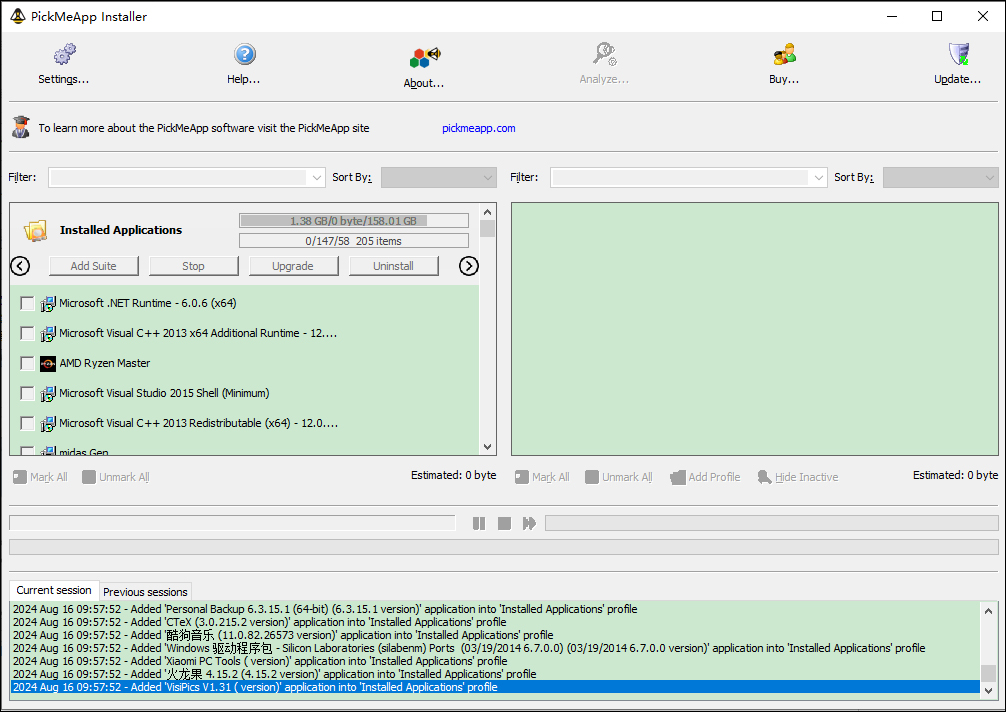Click the log panel scroll down arrow
The height and width of the screenshot is (712, 1006).
point(989,690)
